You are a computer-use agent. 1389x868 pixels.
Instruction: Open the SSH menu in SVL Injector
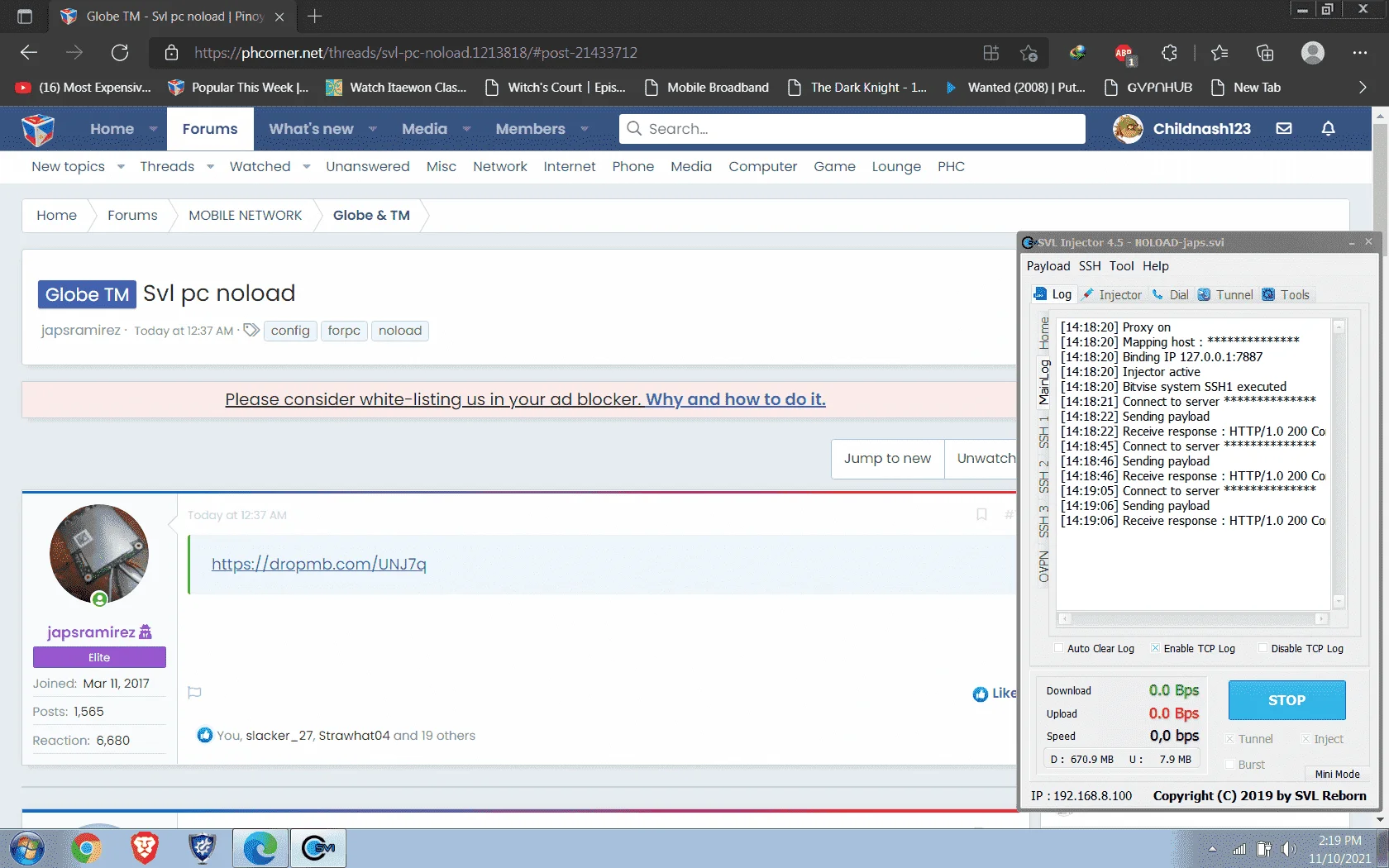coord(1090,266)
